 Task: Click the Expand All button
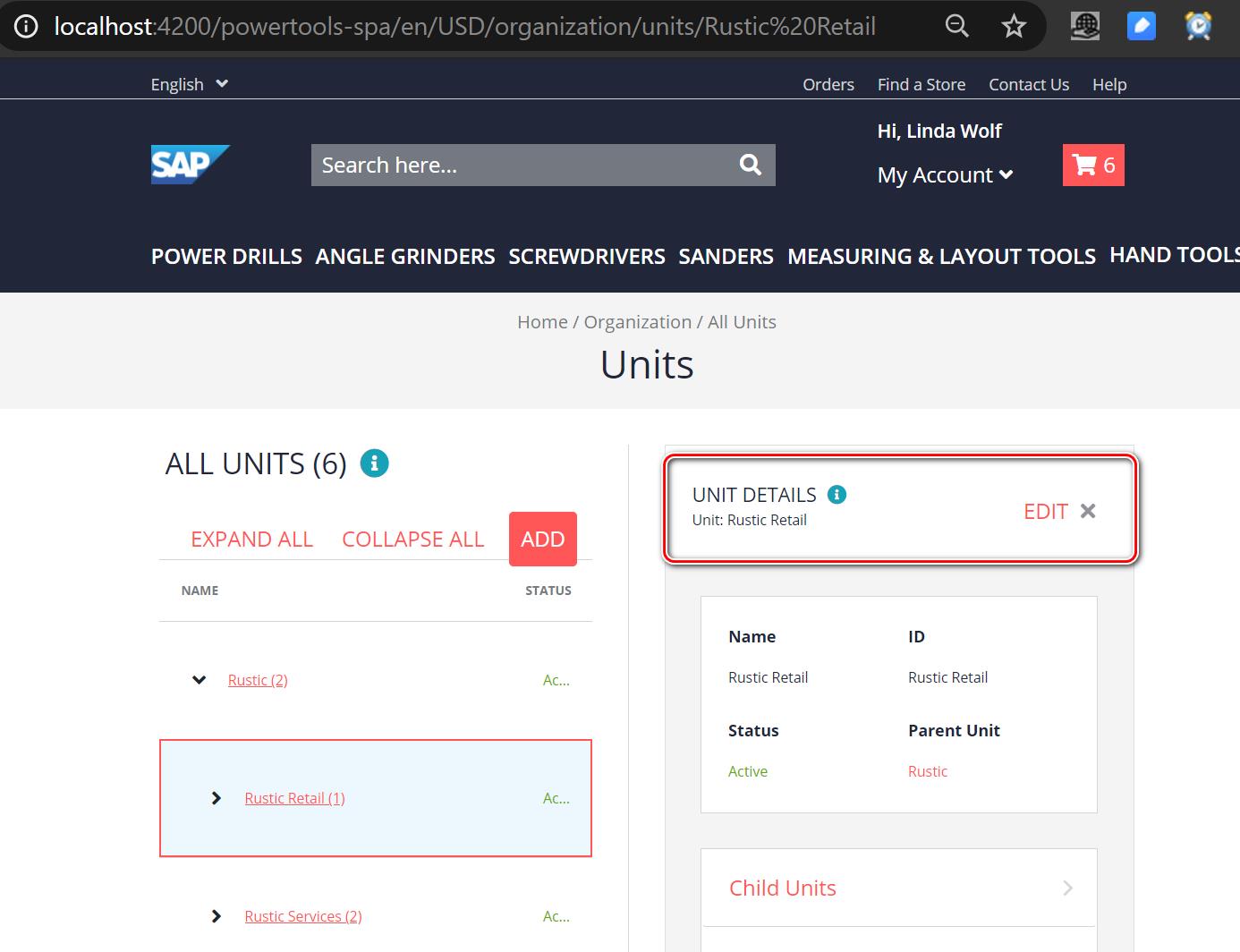[251, 539]
